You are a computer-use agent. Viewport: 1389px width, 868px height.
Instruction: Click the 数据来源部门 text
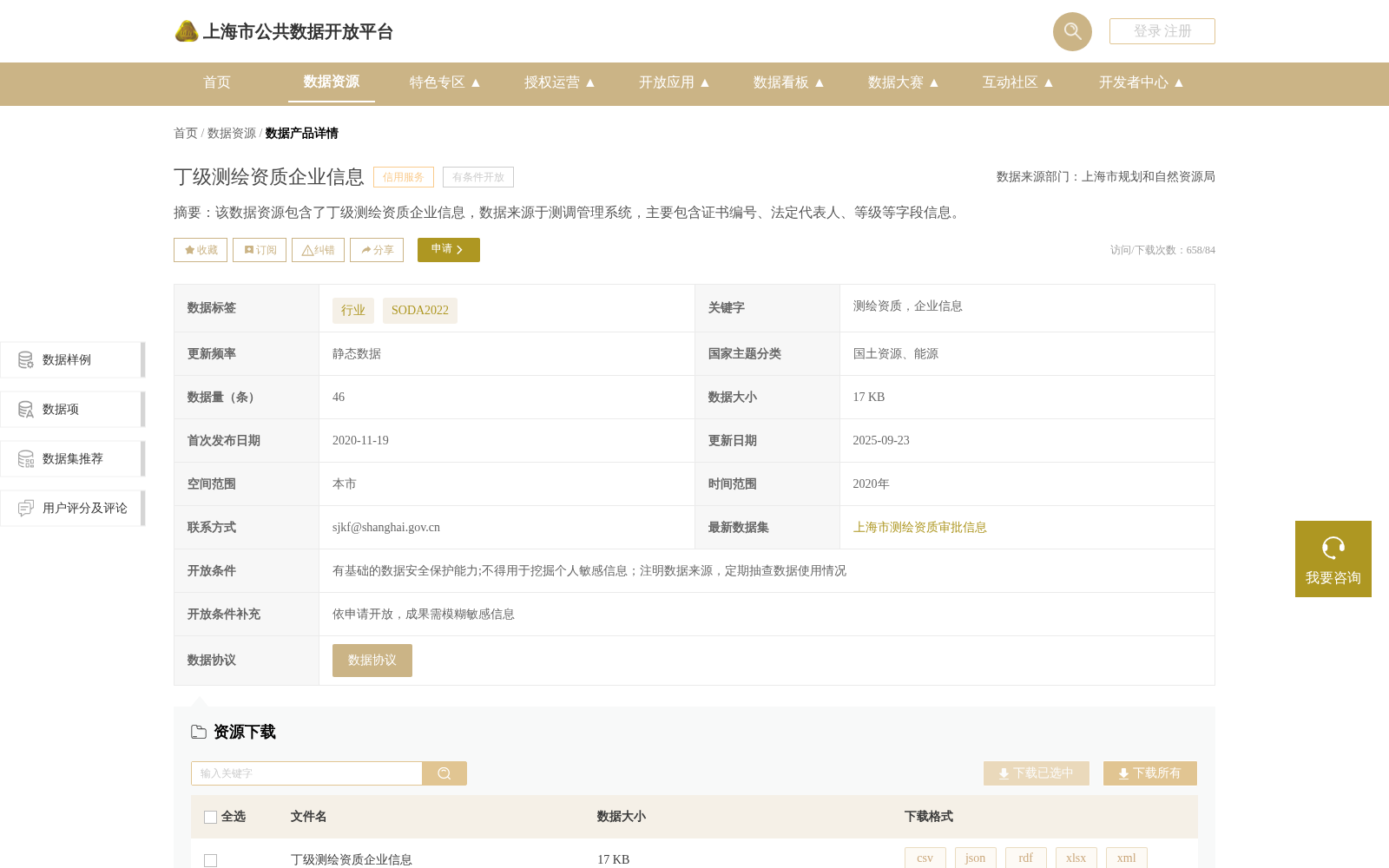coord(1106,177)
